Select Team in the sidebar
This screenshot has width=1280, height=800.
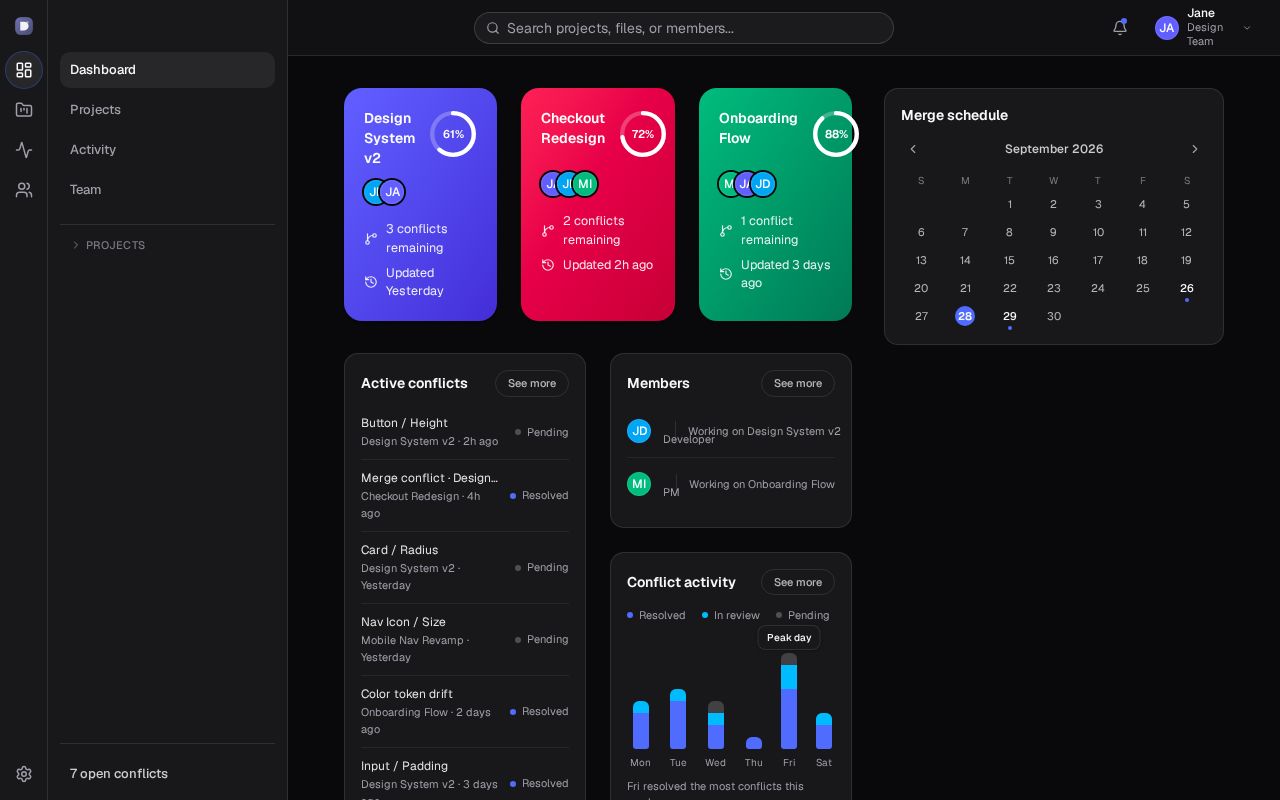[167, 190]
